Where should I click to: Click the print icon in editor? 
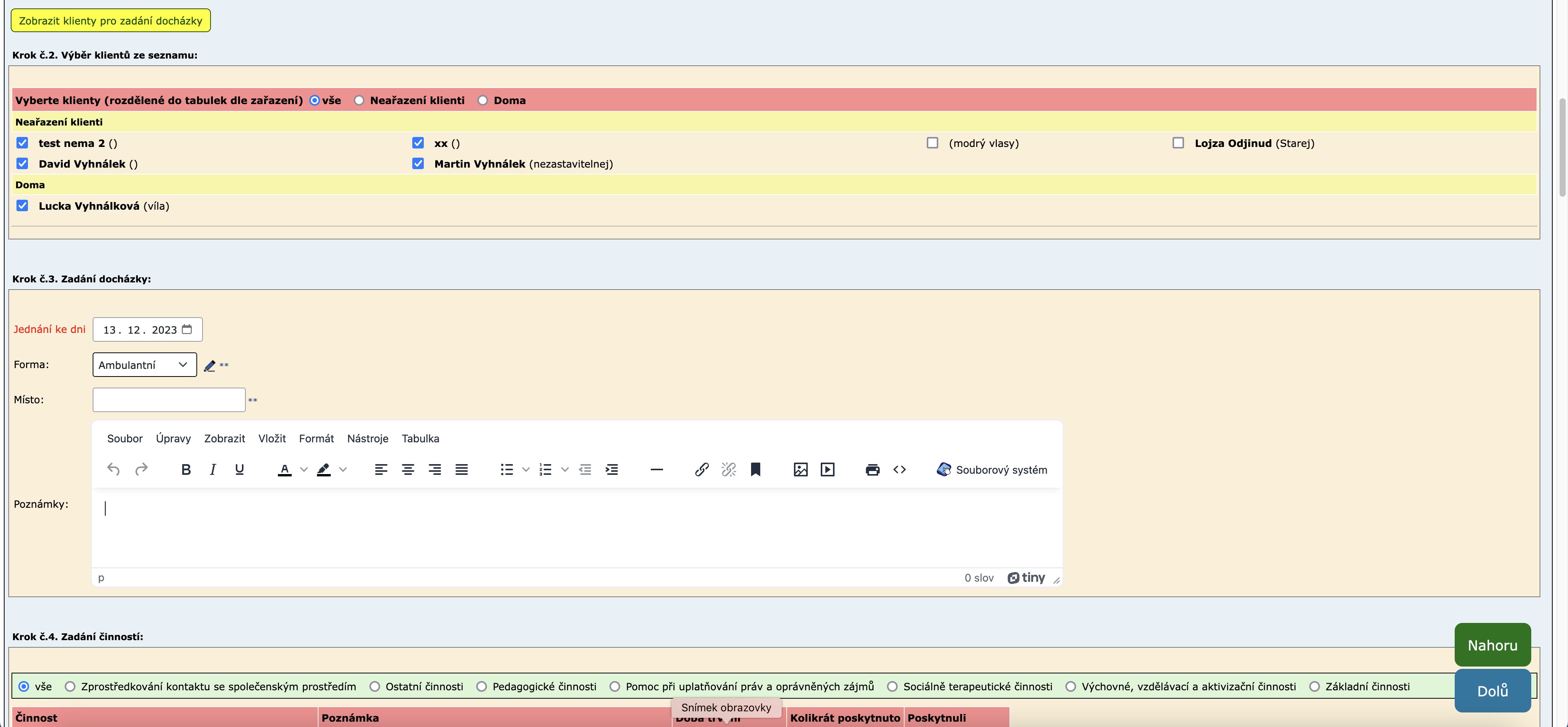pos(872,469)
